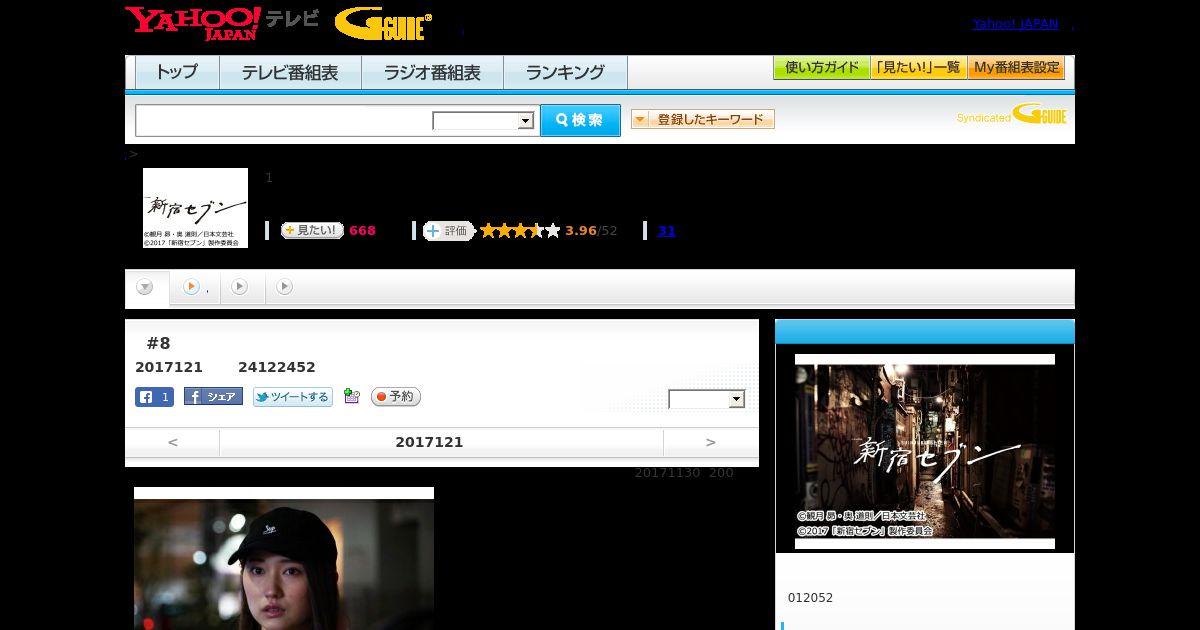Click the episode photo of woman in cap
The height and width of the screenshot is (630, 1200).
(284, 559)
